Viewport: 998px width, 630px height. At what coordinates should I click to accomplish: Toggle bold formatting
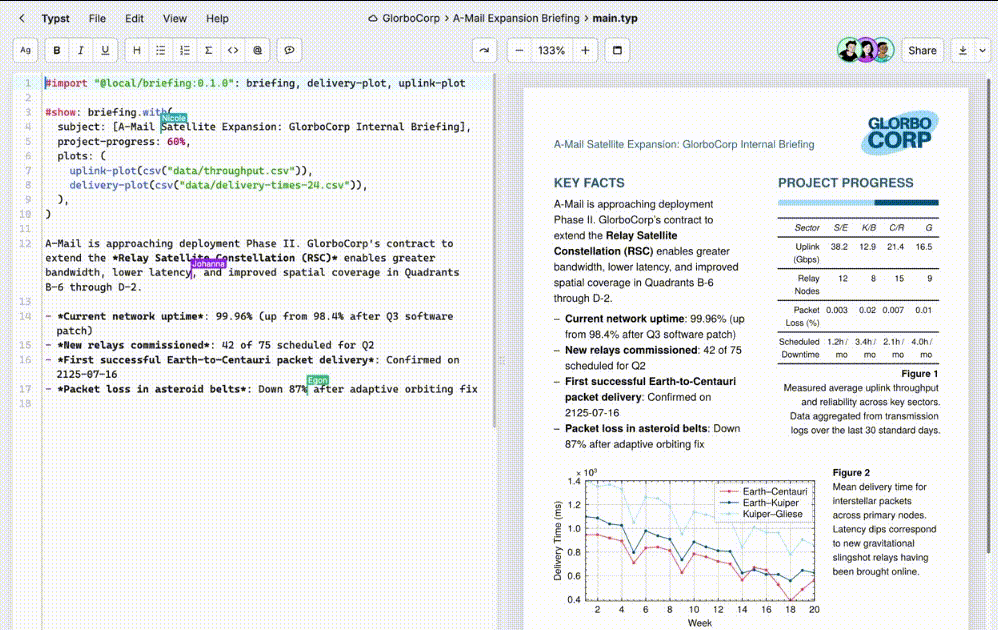[55, 50]
